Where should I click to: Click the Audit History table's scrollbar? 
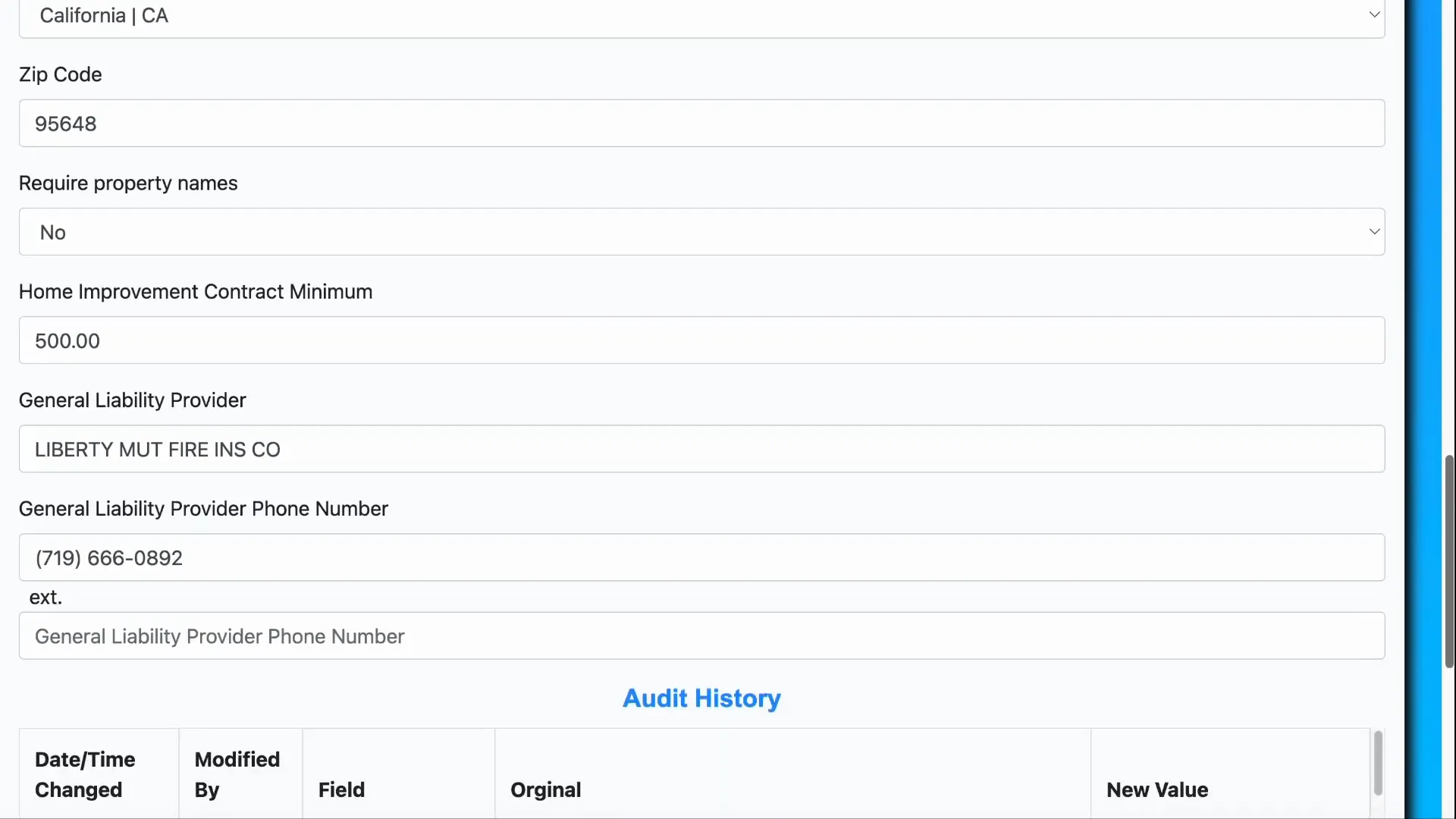[x=1378, y=762]
